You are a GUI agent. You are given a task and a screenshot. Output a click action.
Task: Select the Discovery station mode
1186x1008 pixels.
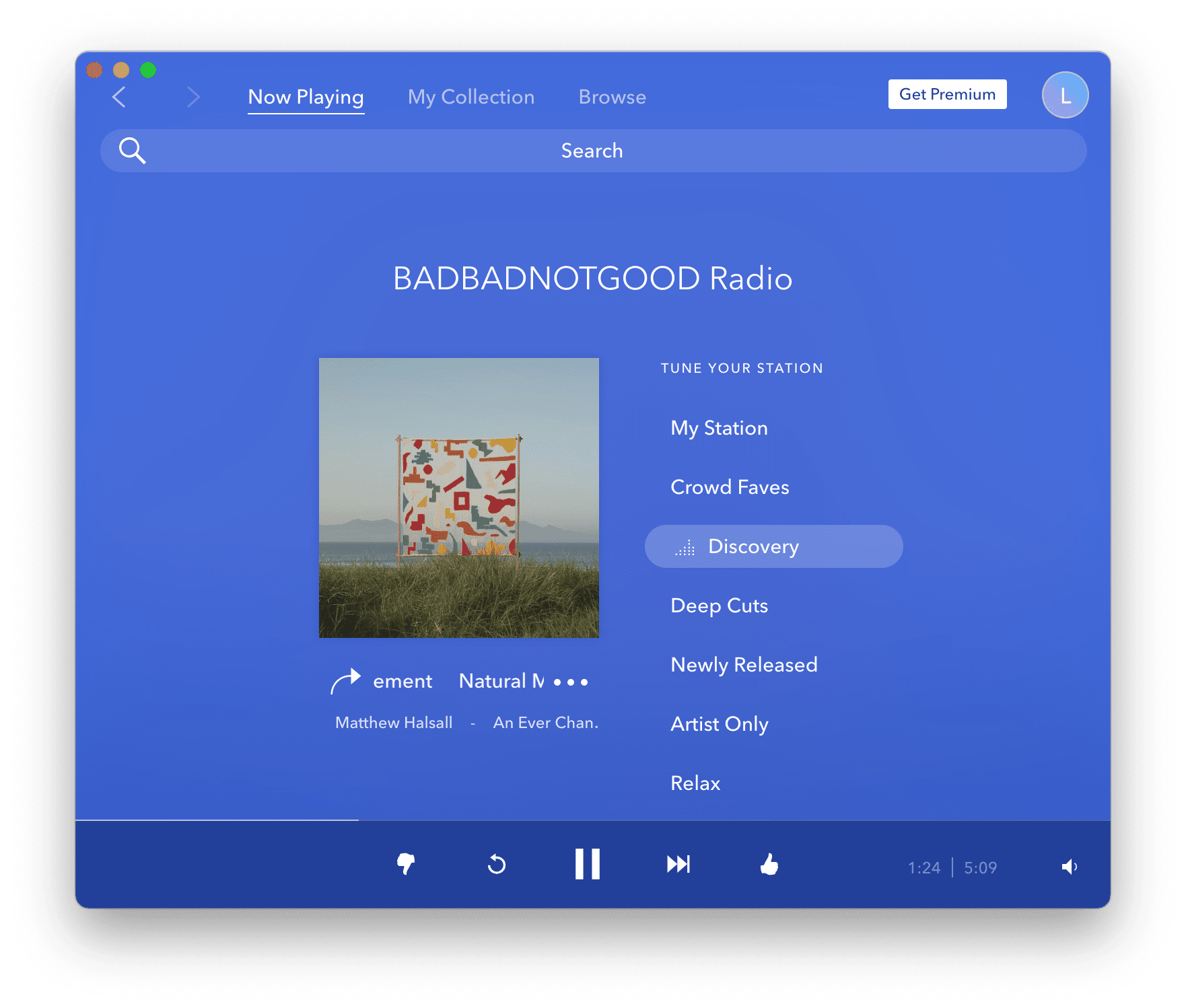[774, 546]
